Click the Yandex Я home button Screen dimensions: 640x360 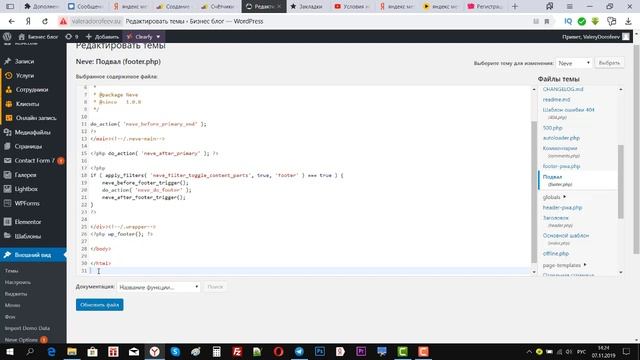coord(28,21)
